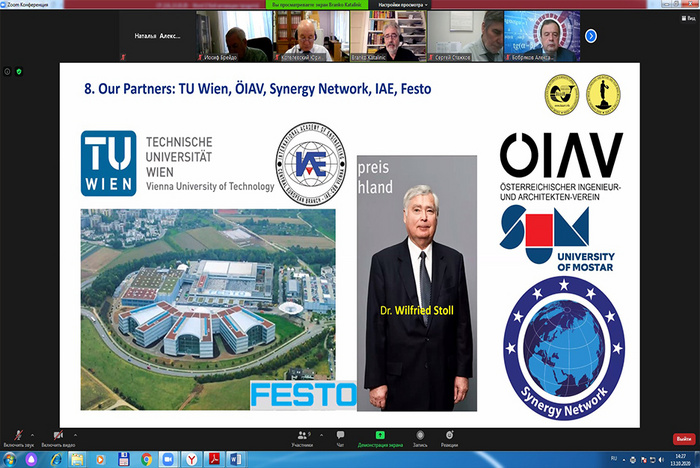The width and height of the screenshot is (700, 468).
Task: Open the media player taskbar icon
Action: tap(100, 460)
